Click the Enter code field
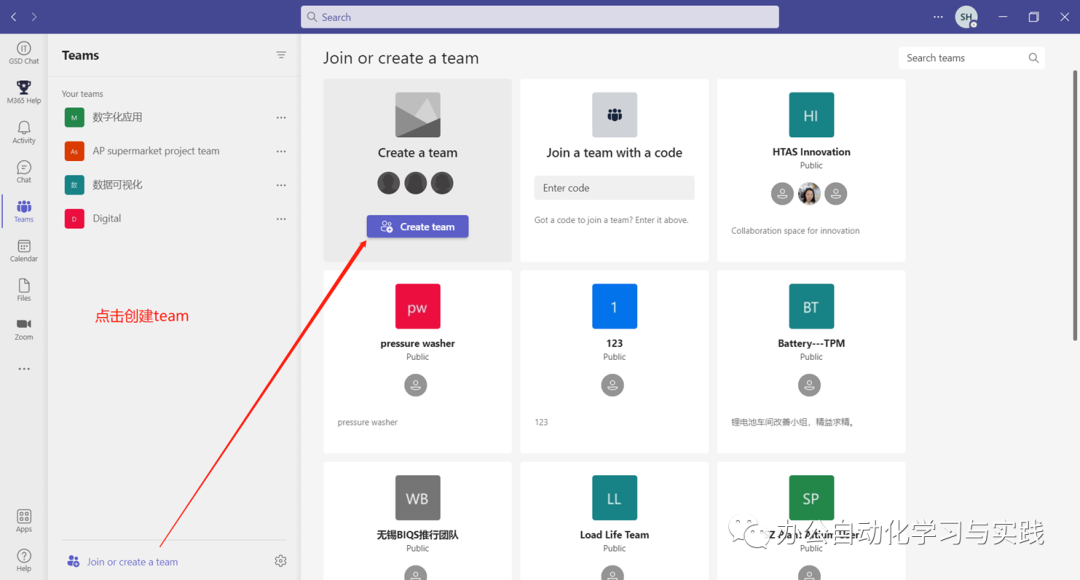This screenshot has height=580, width=1080. (614, 188)
